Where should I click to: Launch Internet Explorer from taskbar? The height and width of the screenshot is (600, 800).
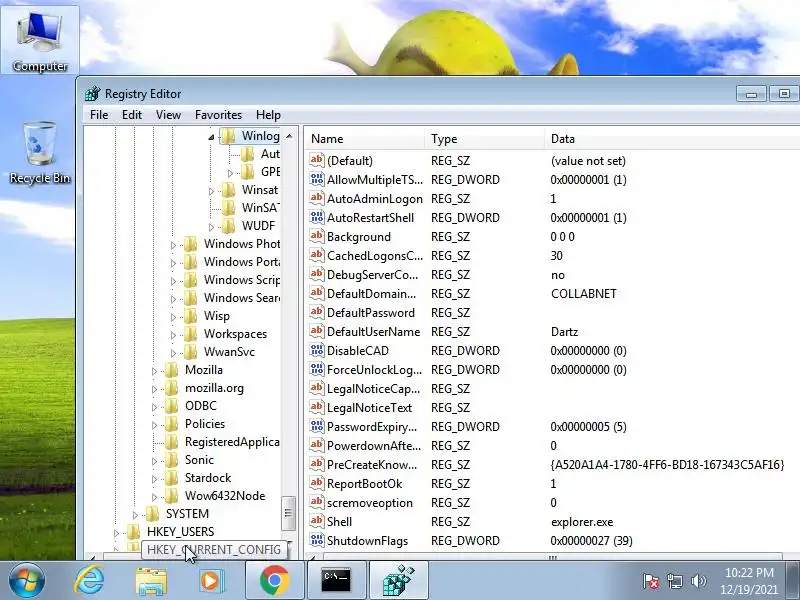[x=89, y=580]
